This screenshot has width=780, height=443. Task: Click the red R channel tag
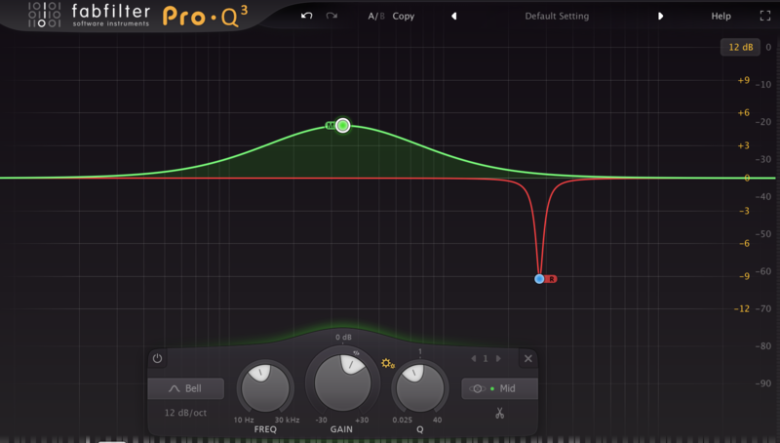pos(551,279)
